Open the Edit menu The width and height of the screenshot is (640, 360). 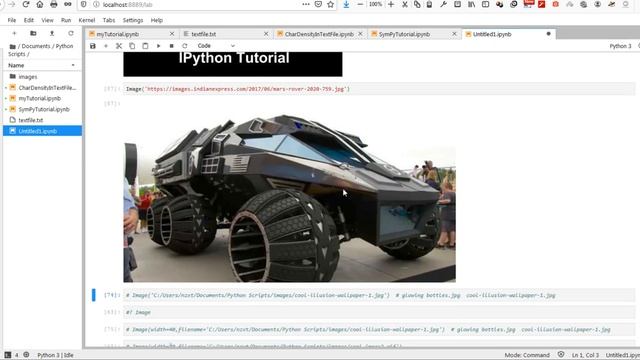pos(29,20)
